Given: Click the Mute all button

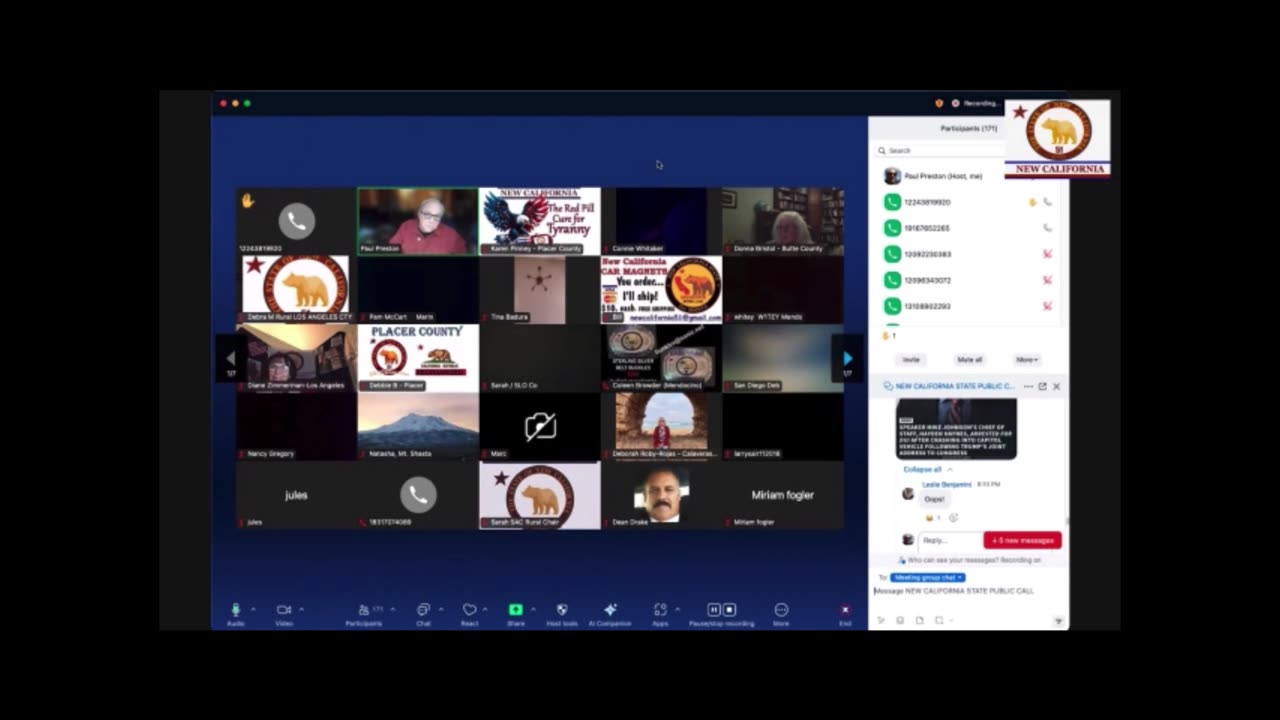Looking at the screenshot, I should point(969,359).
